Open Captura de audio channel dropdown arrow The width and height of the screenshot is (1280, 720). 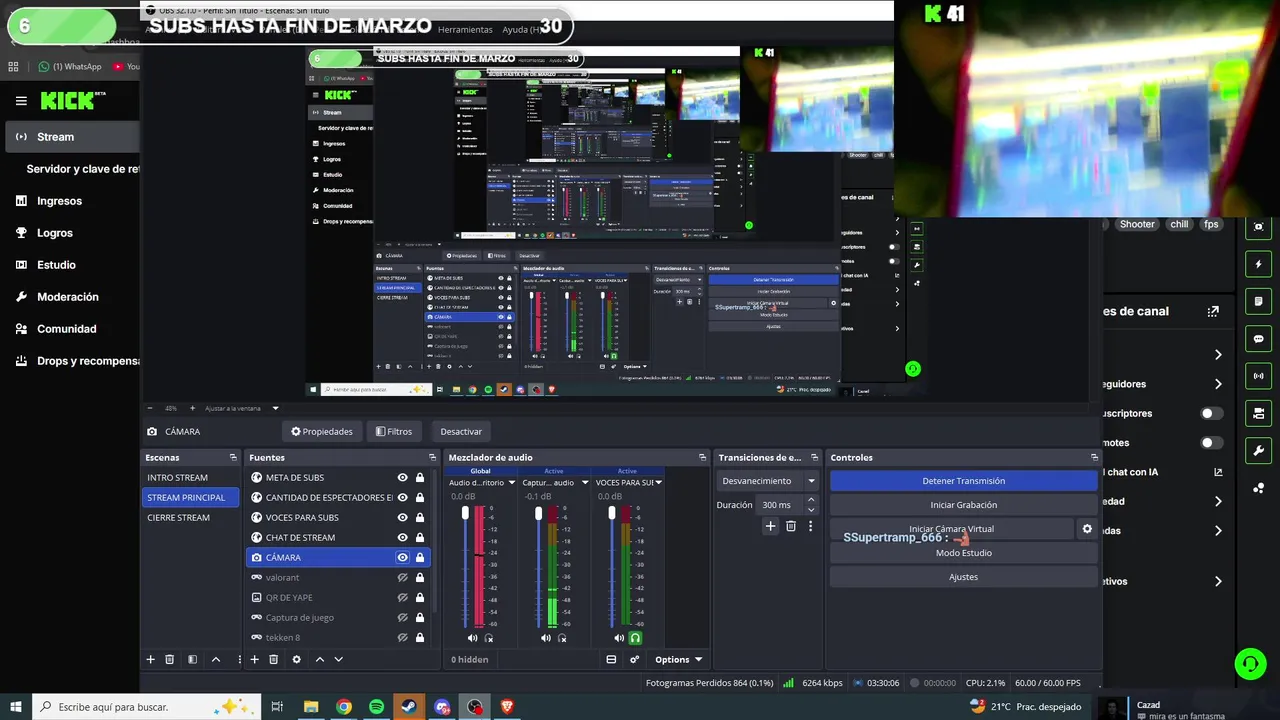pyautogui.click(x=585, y=483)
